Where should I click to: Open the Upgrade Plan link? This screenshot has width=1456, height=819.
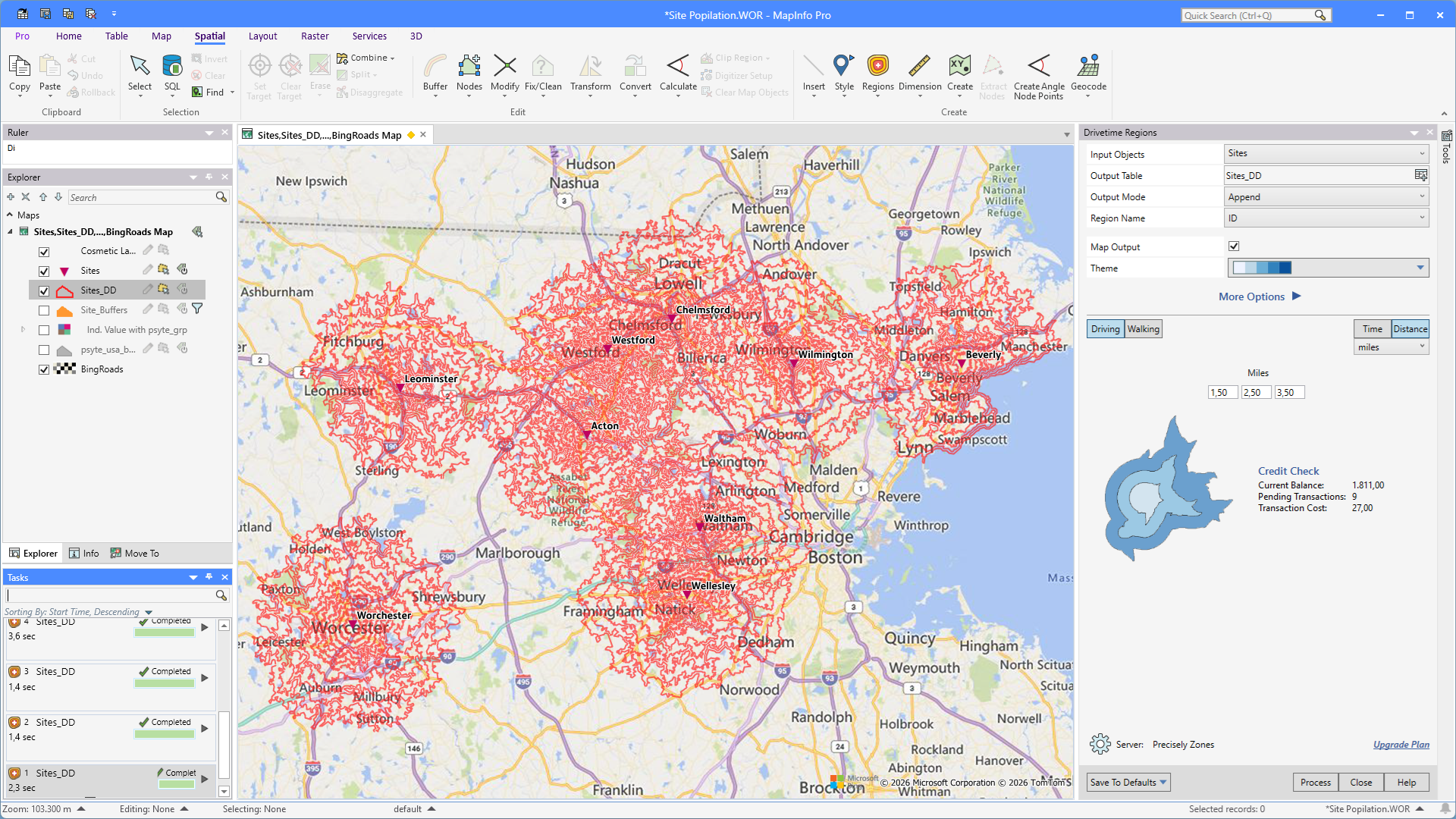pyautogui.click(x=1401, y=745)
